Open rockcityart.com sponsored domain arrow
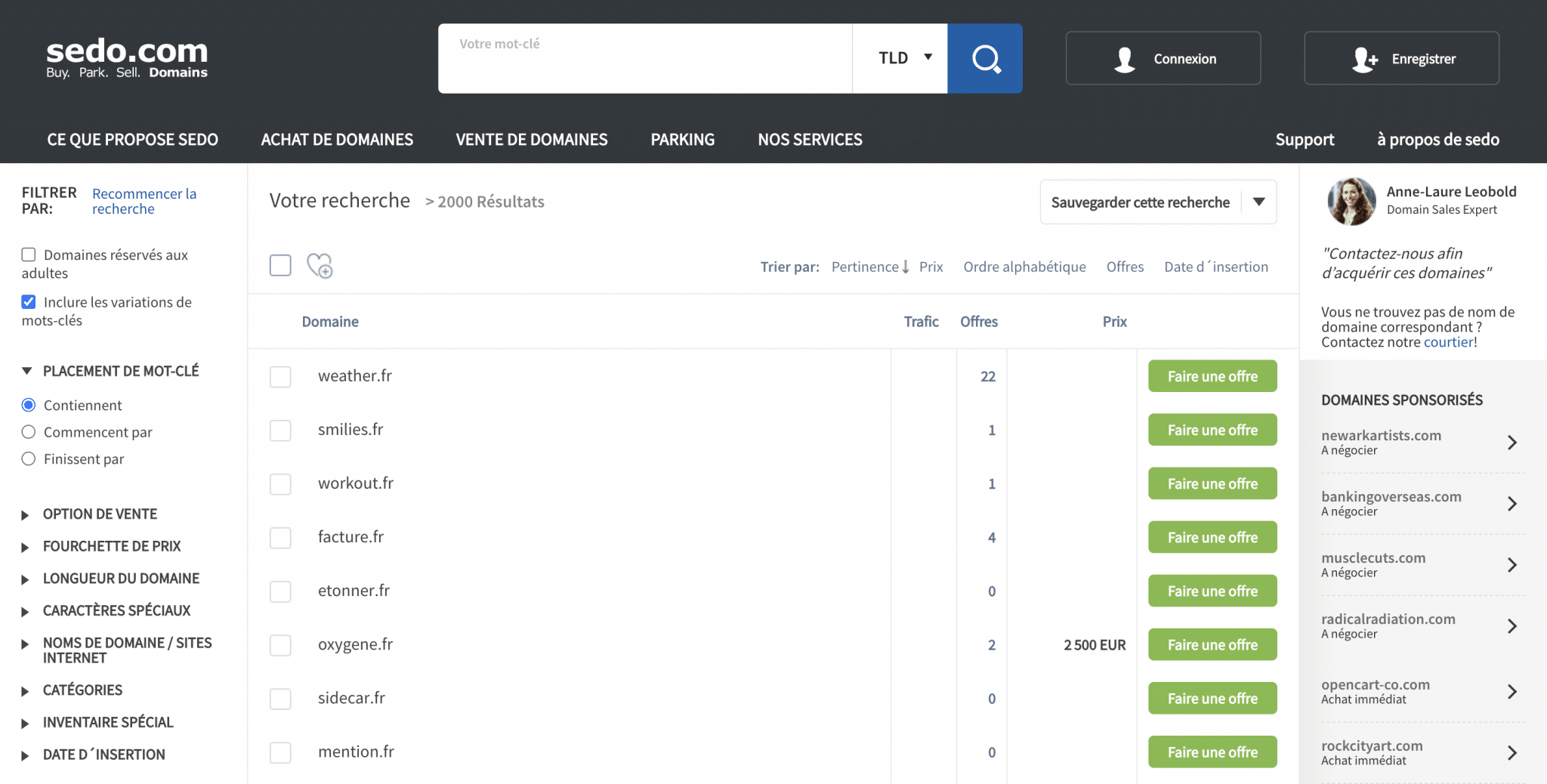Screen dimensions: 1547x784 click(1511, 753)
